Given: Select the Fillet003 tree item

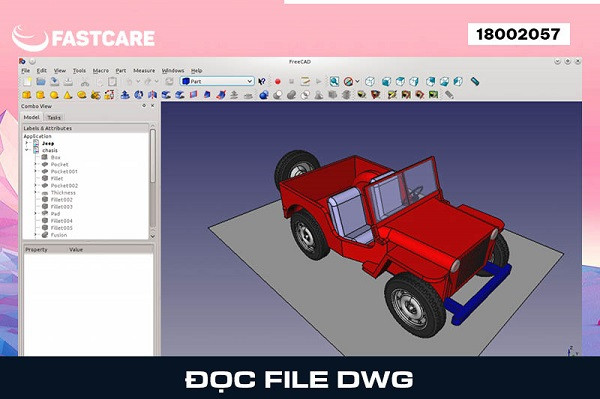Looking at the screenshot, I should coord(62,207).
